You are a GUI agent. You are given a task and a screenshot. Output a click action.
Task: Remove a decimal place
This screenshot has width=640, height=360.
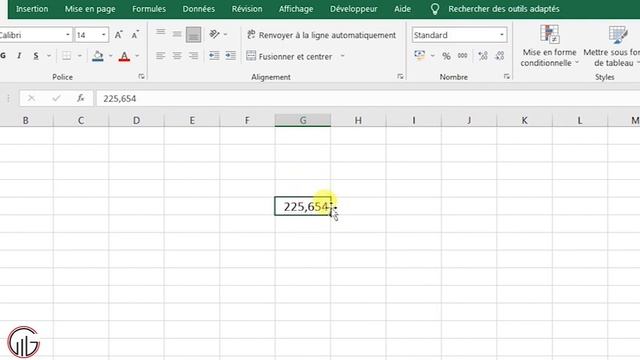pyautogui.click(x=500, y=56)
